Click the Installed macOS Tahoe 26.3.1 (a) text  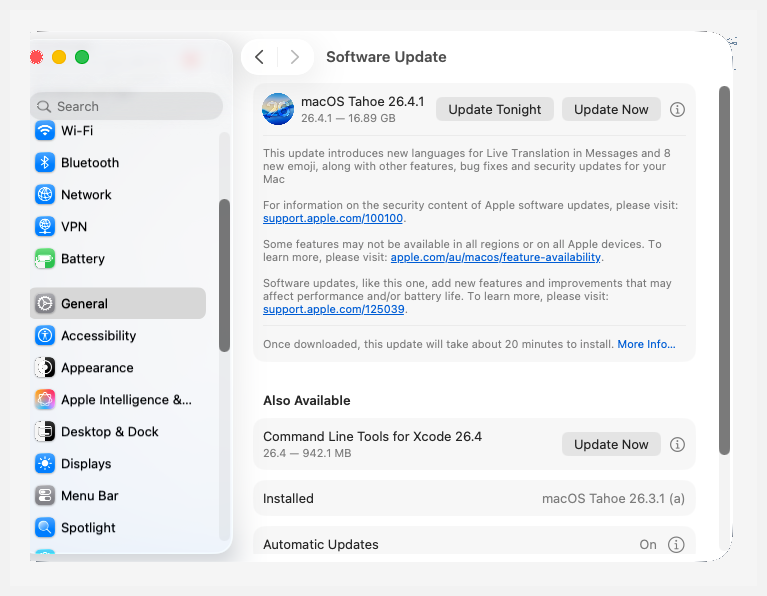tap(613, 499)
